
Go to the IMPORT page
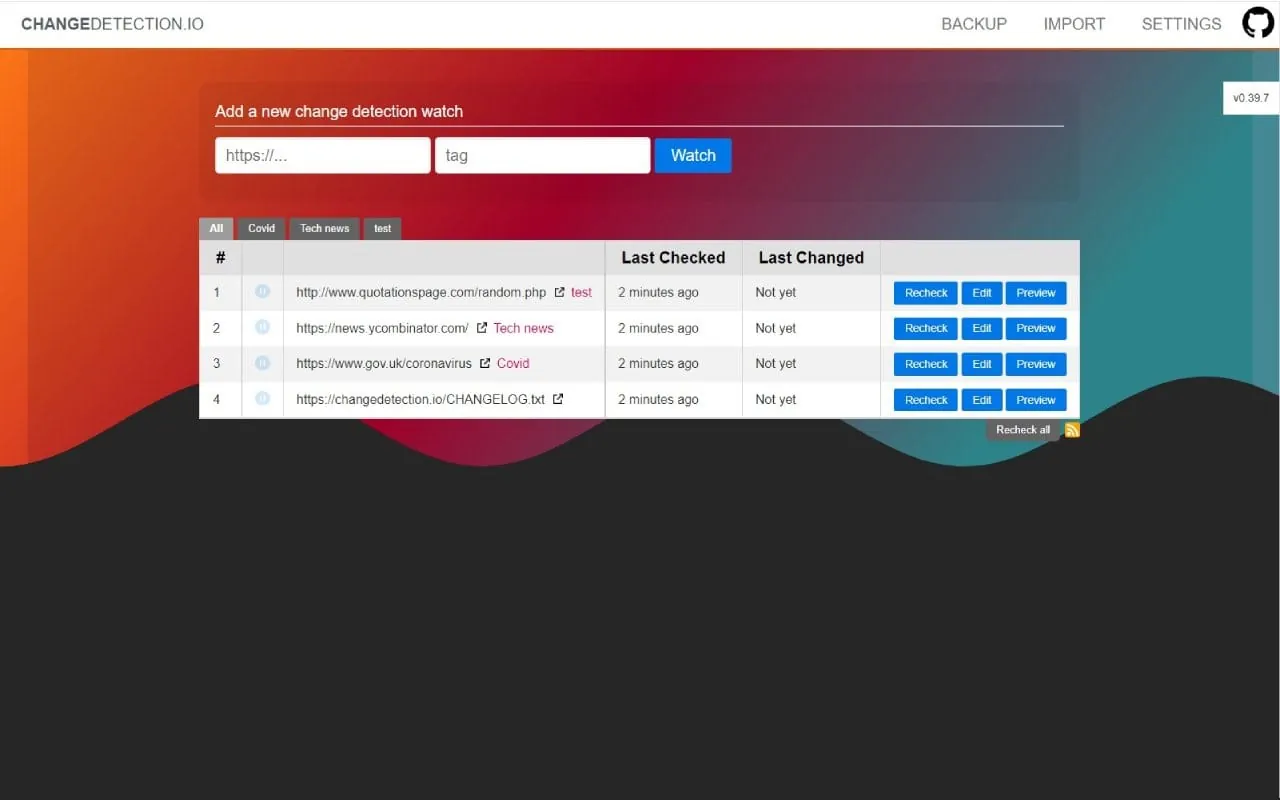[x=1074, y=24]
